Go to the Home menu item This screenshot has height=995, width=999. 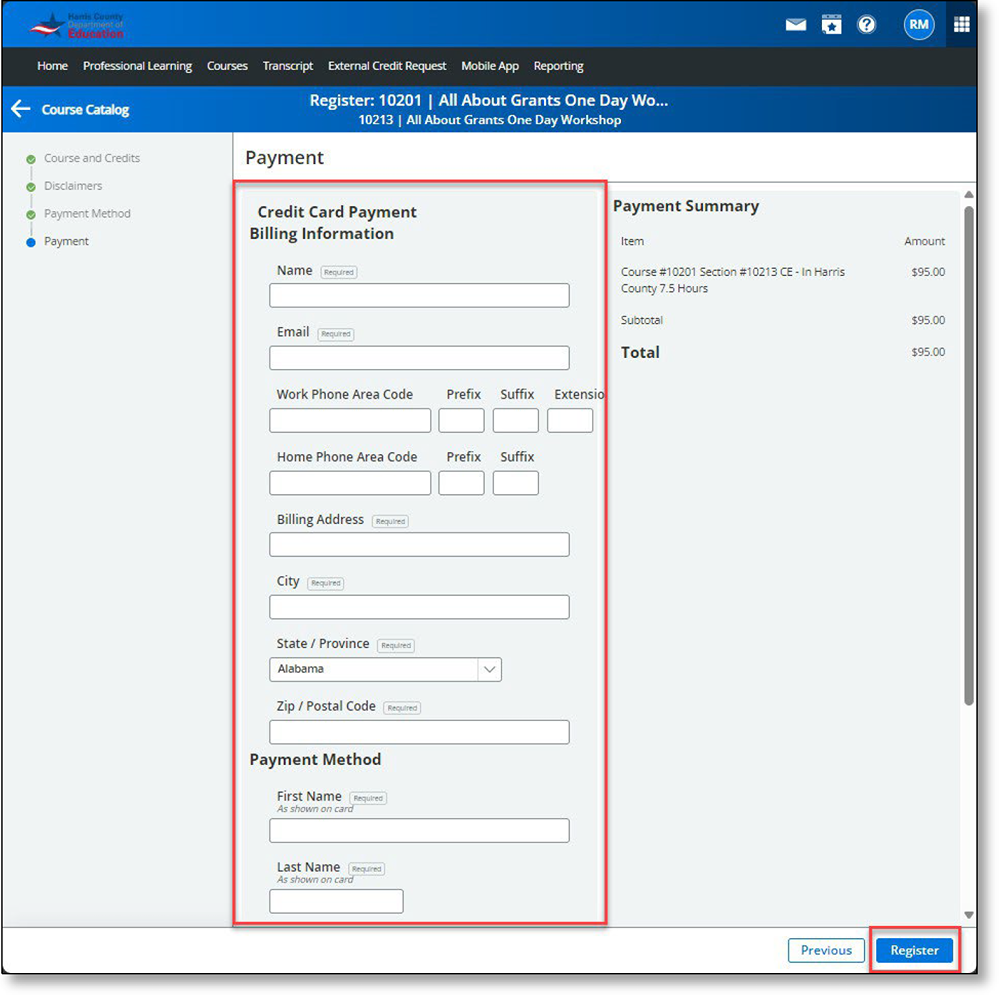[x=52, y=66]
